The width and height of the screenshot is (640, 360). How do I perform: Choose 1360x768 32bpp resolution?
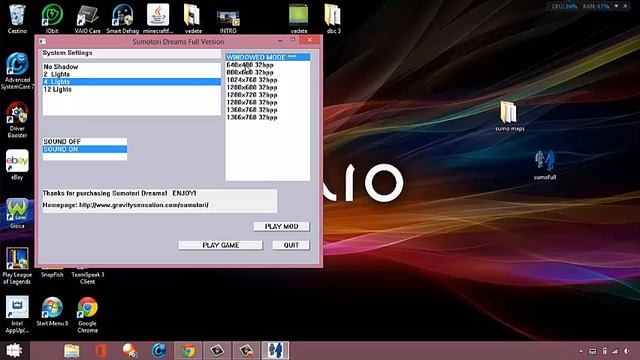point(268,110)
